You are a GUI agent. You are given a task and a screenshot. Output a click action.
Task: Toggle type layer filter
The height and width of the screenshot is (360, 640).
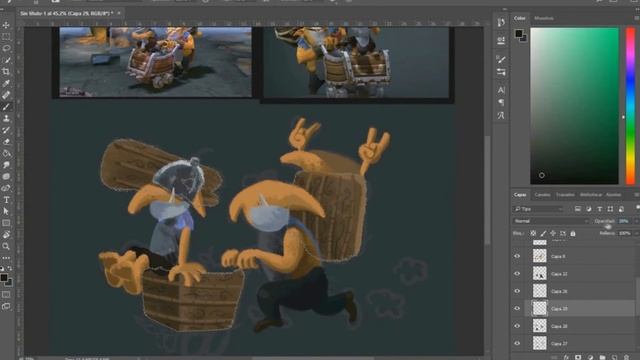(599, 209)
